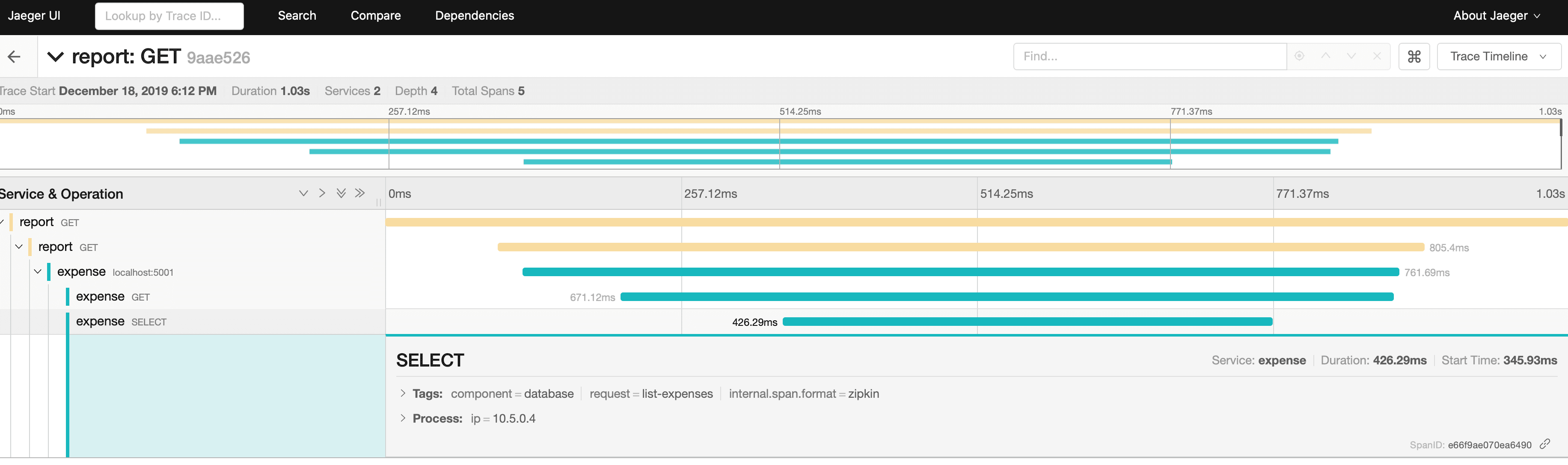Expand the Process section showing ip 10.5.0.4
The height and width of the screenshot is (465, 1568).
point(402,419)
